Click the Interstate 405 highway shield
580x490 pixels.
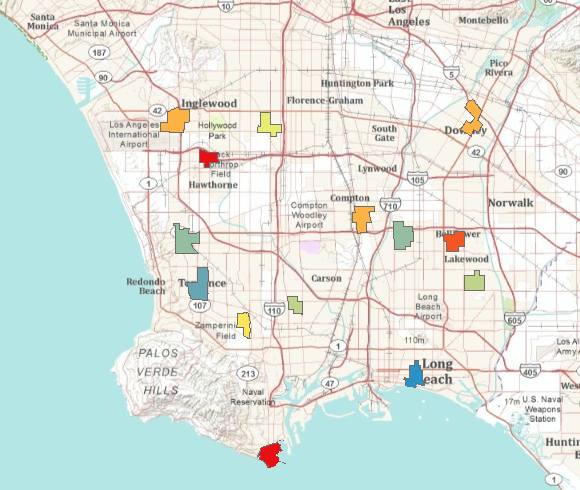530,371
